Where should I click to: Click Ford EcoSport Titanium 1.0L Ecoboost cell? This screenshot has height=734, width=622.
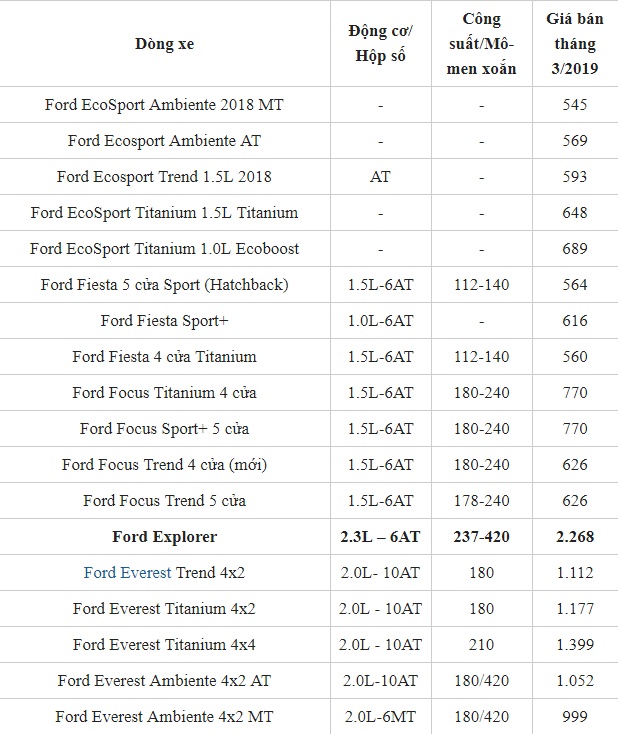pos(164,249)
